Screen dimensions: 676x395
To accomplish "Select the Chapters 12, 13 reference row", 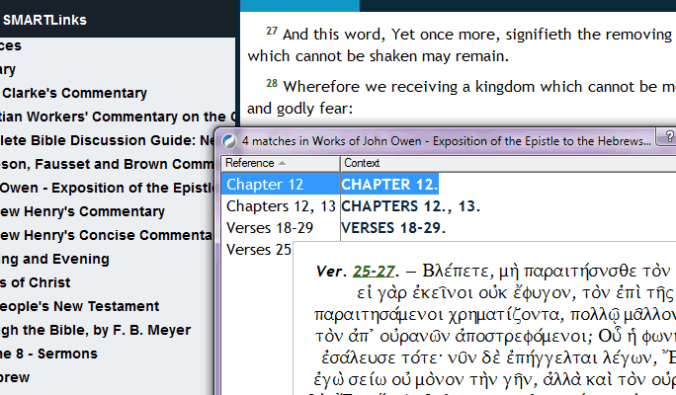I will coord(281,206).
